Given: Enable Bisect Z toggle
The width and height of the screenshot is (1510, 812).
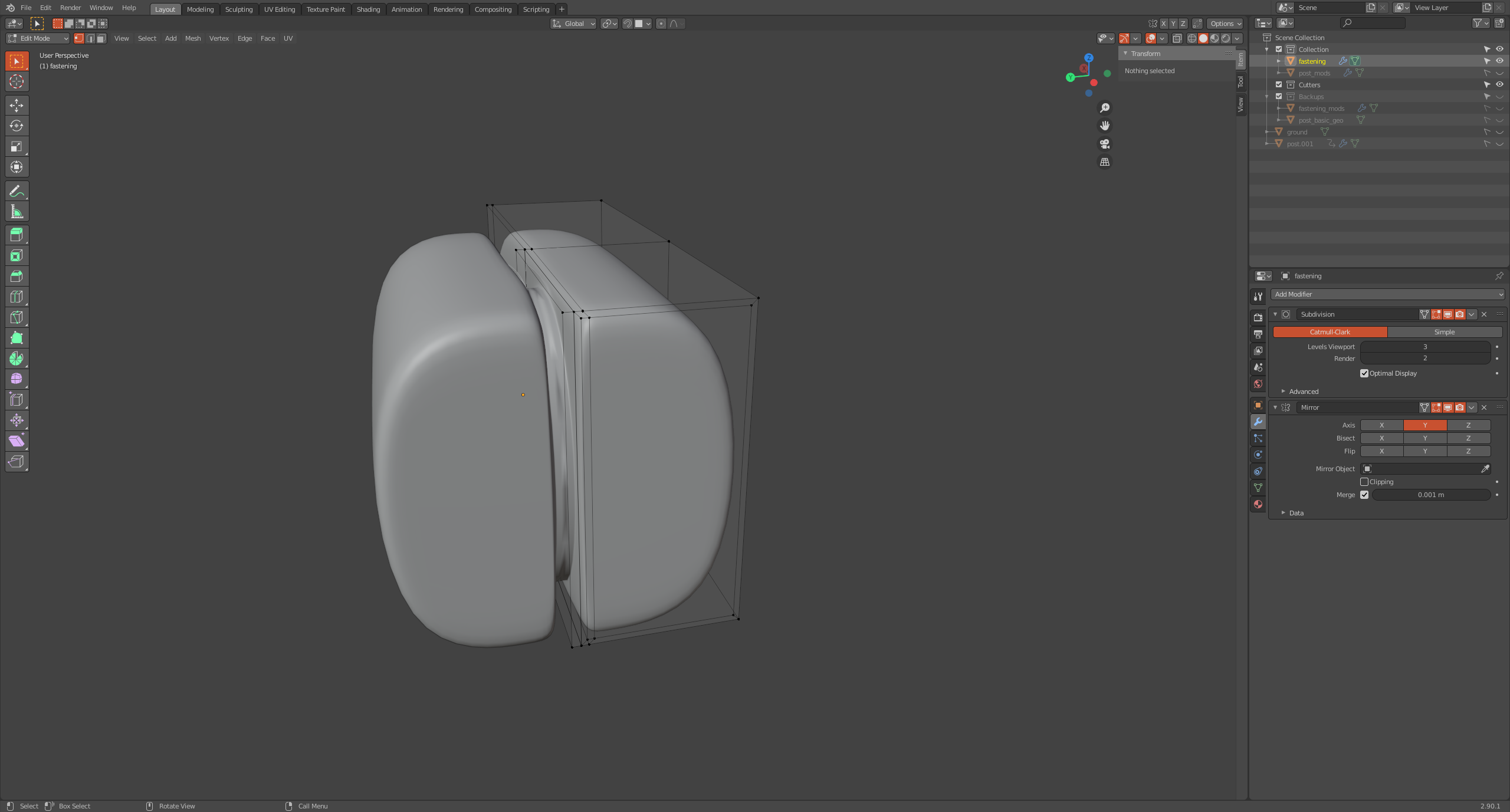Looking at the screenshot, I should pyautogui.click(x=1468, y=438).
